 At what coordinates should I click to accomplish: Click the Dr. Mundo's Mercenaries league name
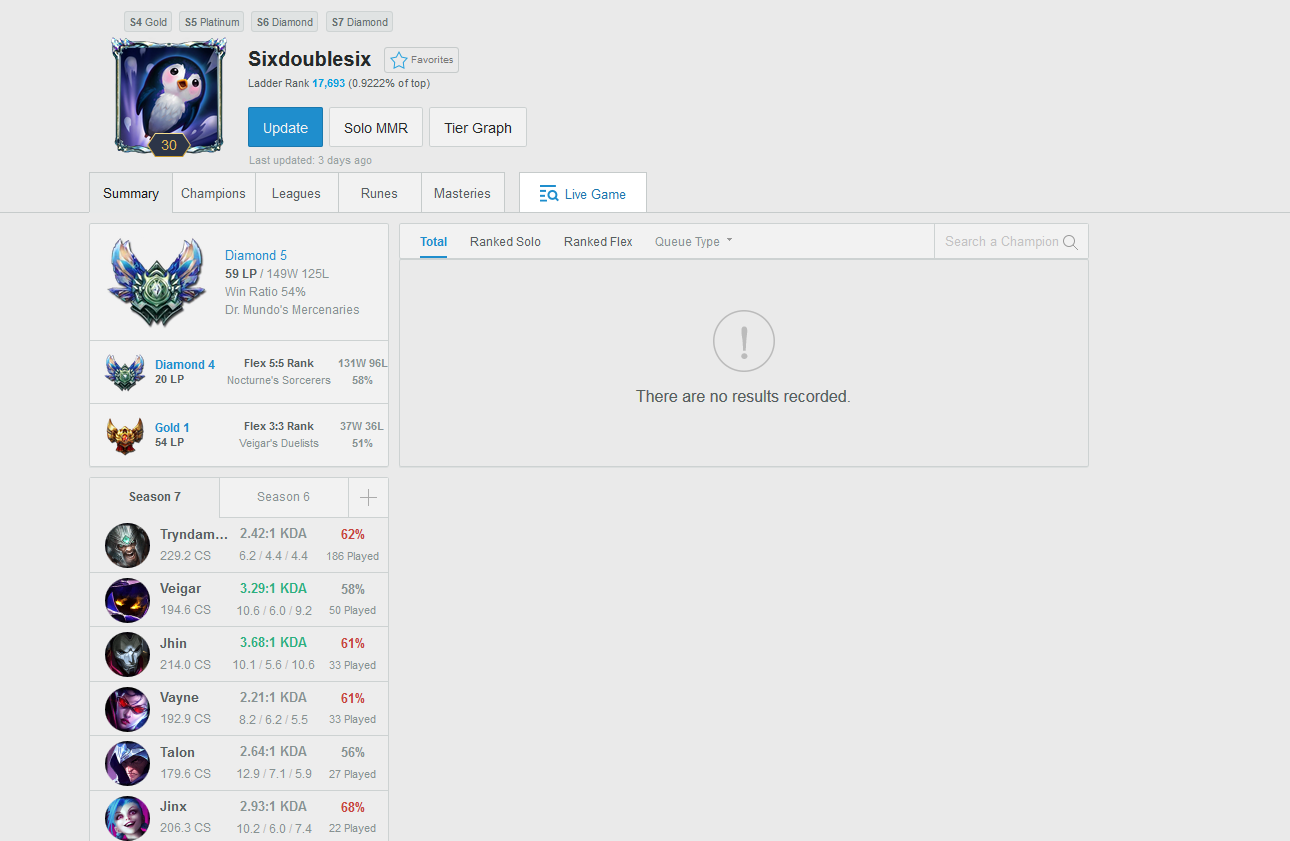point(292,310)
